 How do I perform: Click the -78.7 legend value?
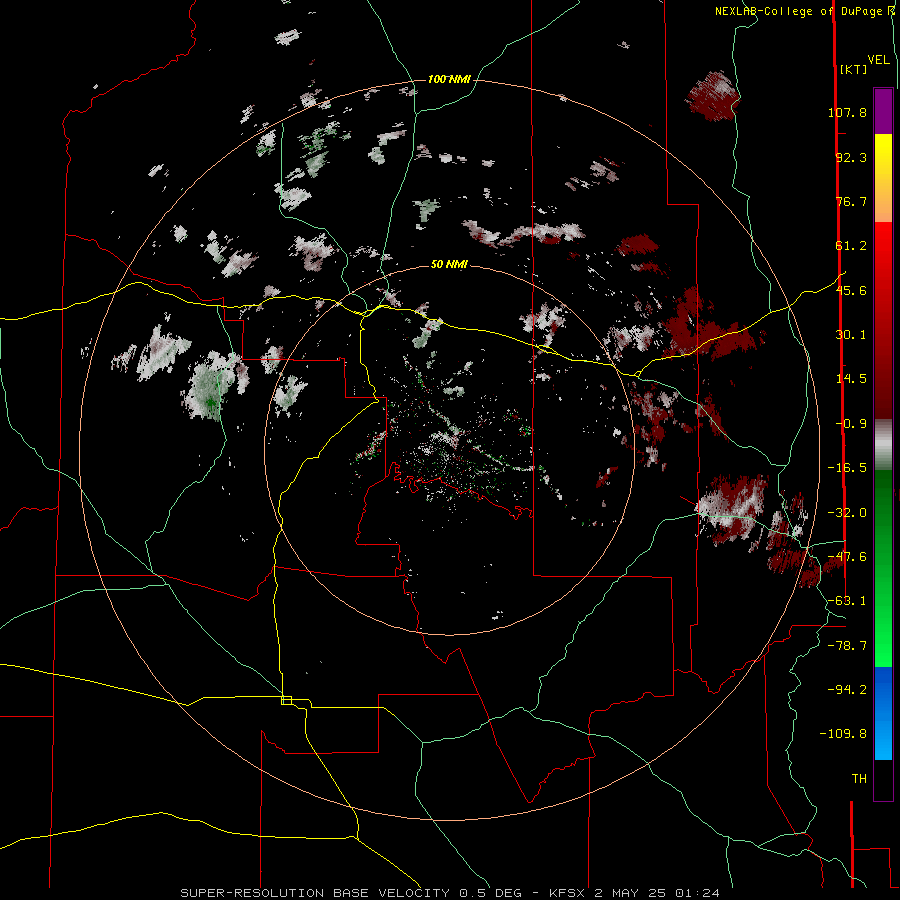tap(847, 646)
